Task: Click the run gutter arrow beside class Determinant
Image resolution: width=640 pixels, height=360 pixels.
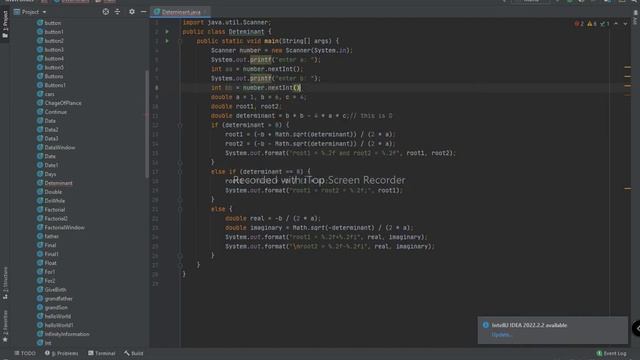Action: [167, 31]
